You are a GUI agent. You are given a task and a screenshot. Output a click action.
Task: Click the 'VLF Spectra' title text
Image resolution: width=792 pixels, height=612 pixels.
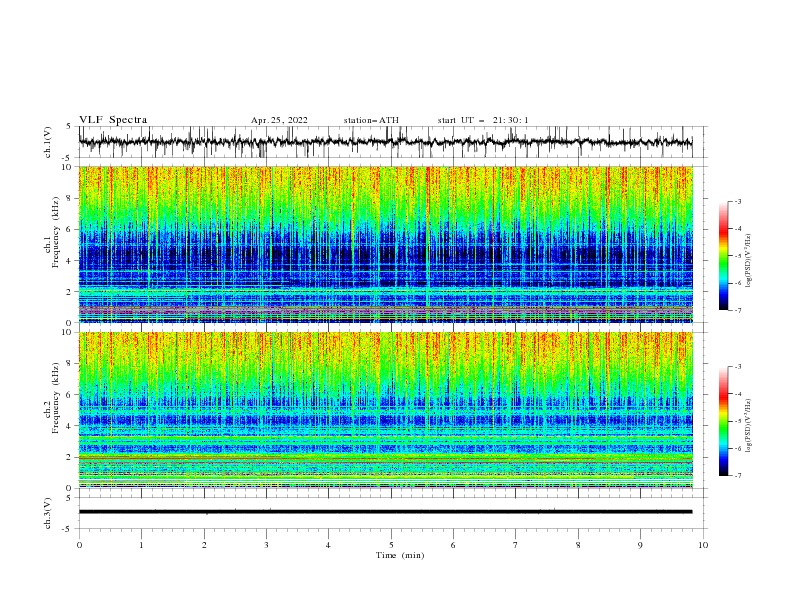[x=113, y=120]
